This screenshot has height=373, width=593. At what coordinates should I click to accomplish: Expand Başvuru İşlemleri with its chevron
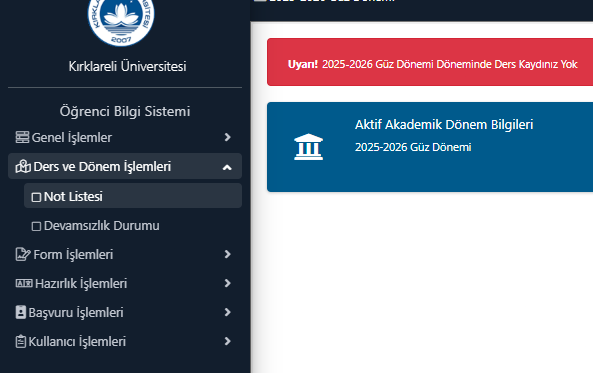[x=227, y=312]
